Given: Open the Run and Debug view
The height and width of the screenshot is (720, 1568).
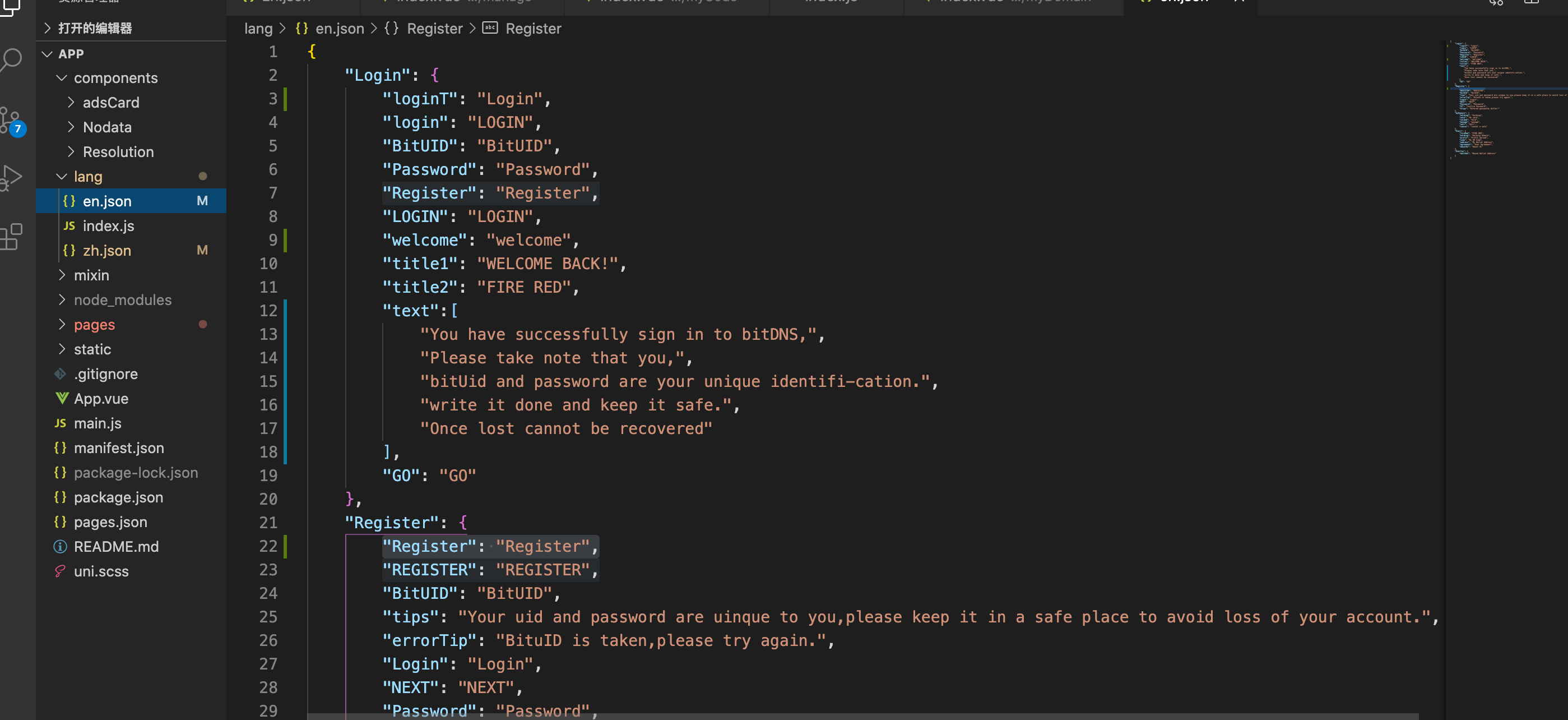Looking at the screenshot, I should (x=11, y=177).
